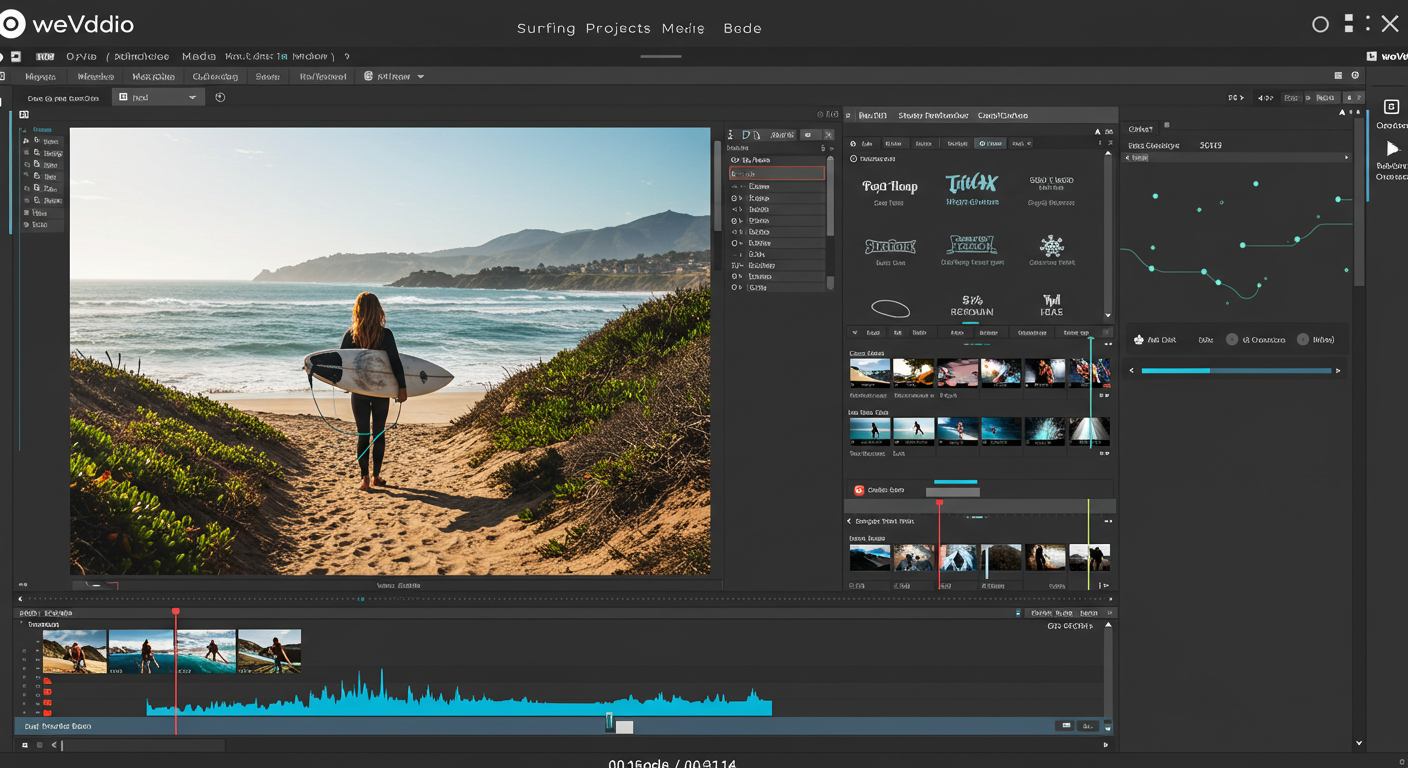Viewport: 1408px width, 768px height.
Task: Select the snowflake title preset
Action: pyautogui.click(x=1051, y=245)
